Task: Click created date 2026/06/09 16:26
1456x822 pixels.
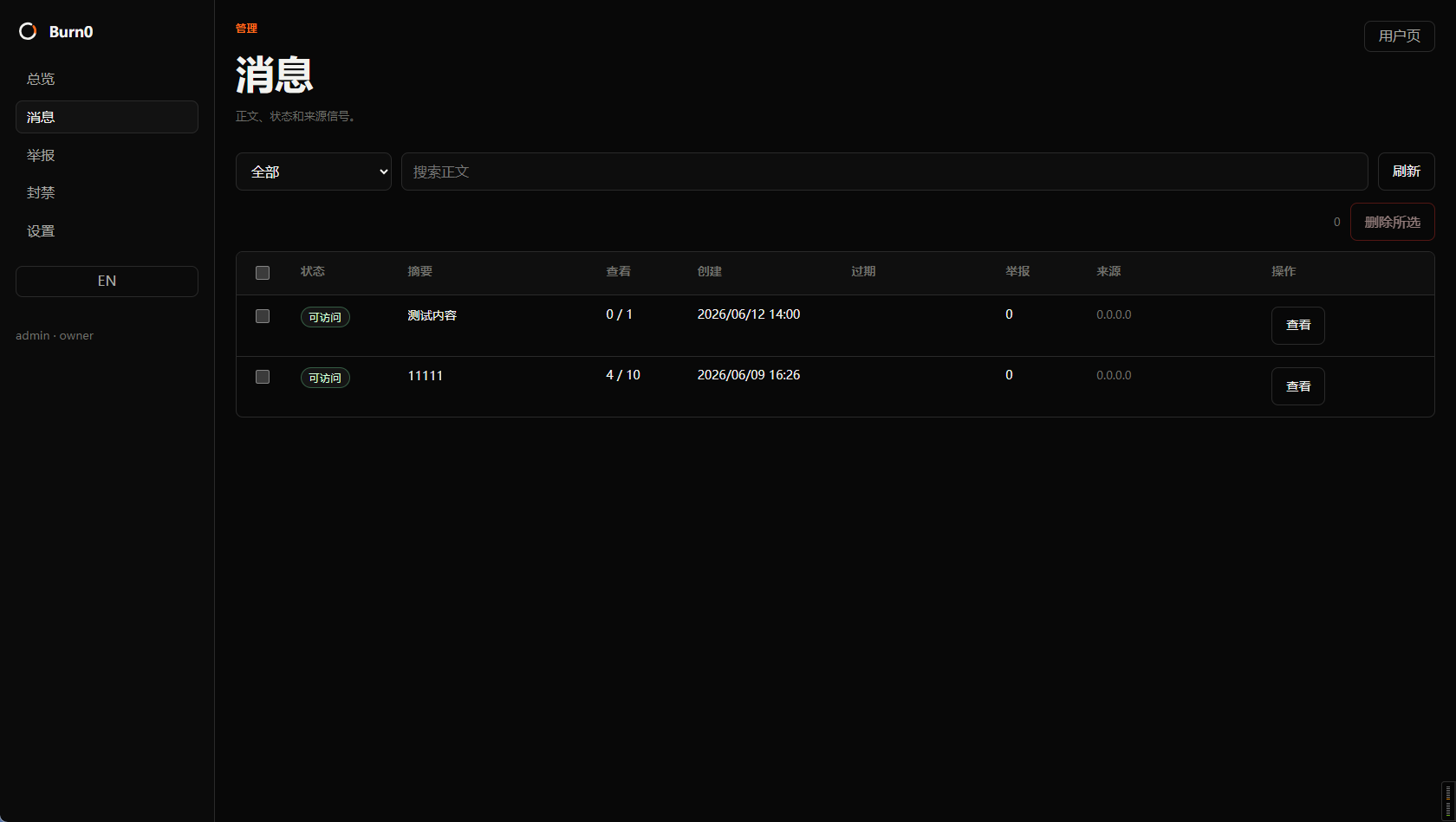Action: click(748, 375)
